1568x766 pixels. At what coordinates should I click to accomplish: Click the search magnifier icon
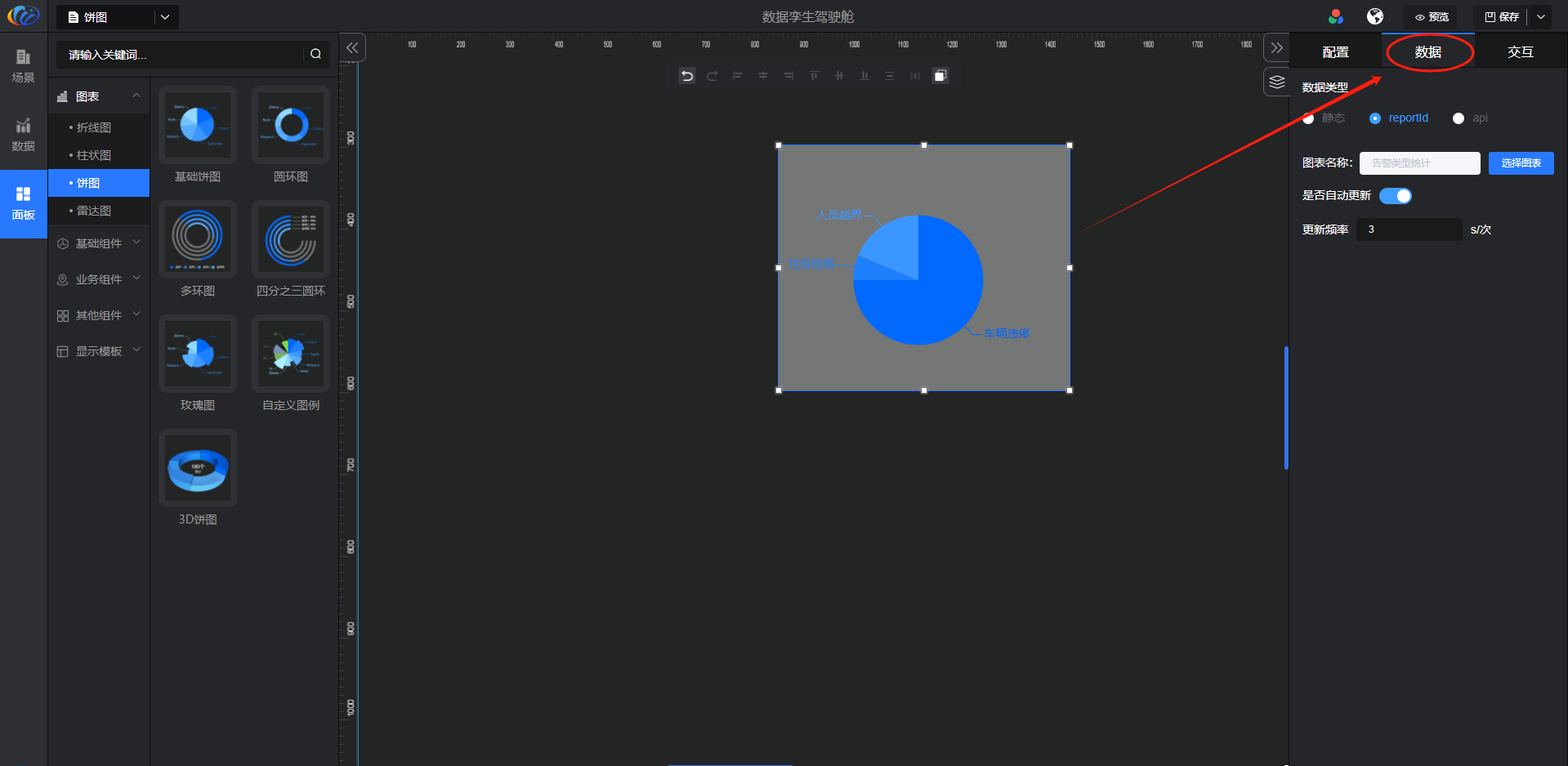315,54
